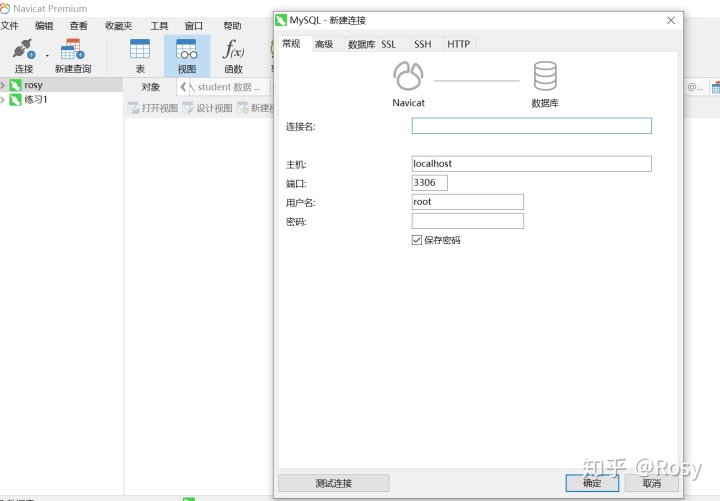Open the Tools menu (工具)
This screenshot has height=501, width=720.
pos(159,26)
